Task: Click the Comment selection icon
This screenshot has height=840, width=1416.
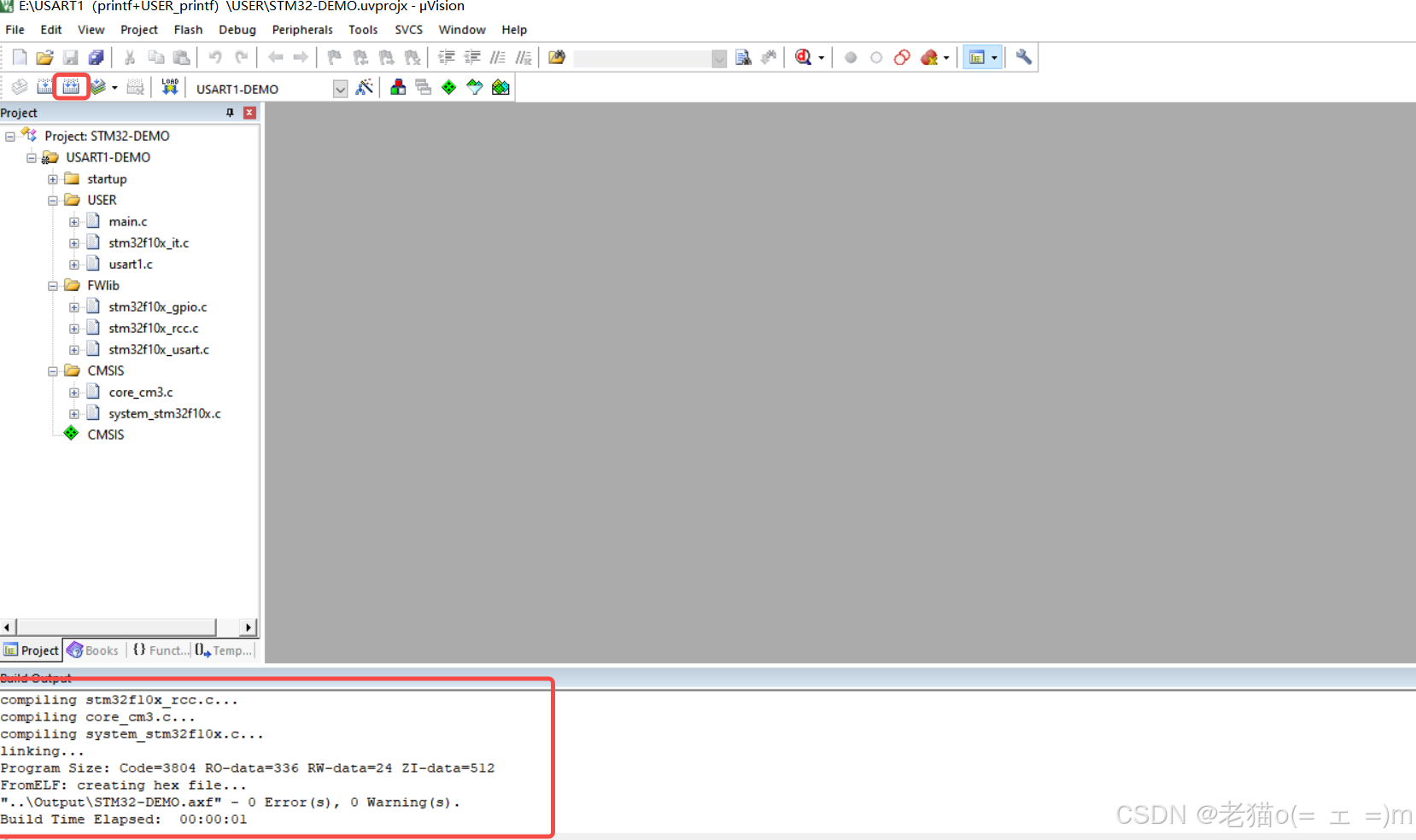Action: [498, 57]
